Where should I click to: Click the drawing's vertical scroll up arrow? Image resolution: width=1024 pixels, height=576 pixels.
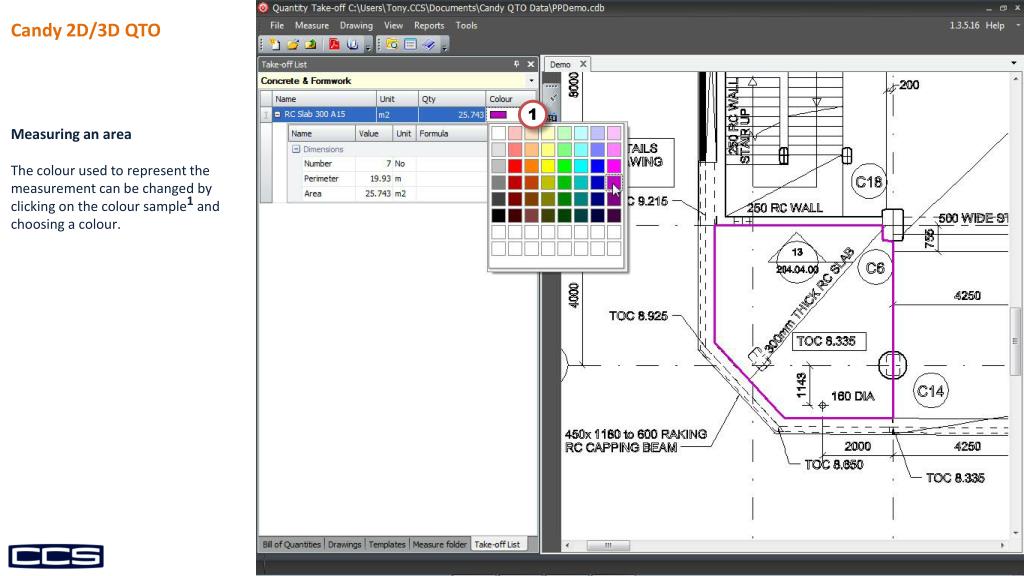pyautogui.click(x=1015, y=77)
